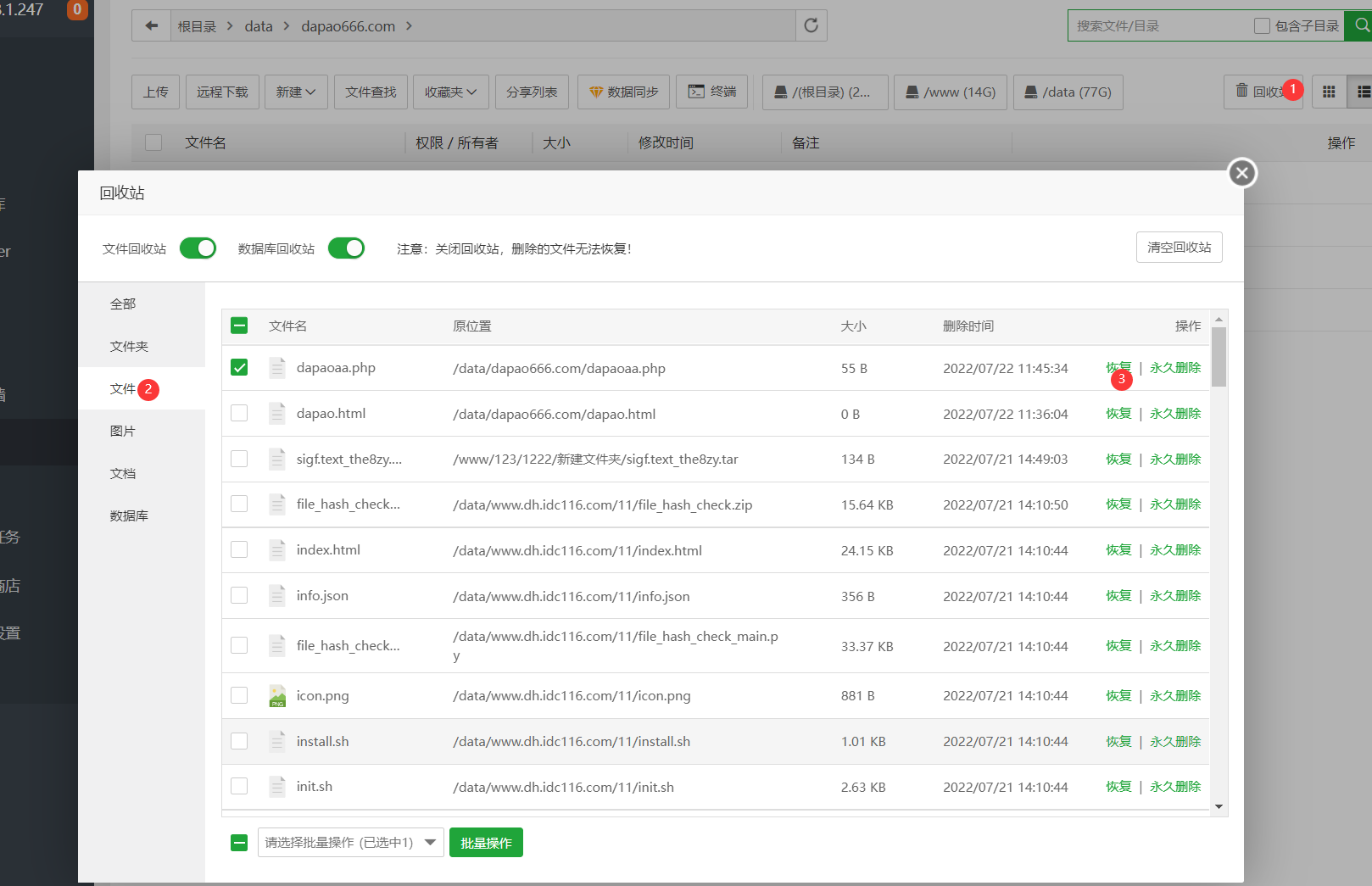The image size is (1372, 886).
Task: Click the Remote Download button
Action: click(222, 92)
